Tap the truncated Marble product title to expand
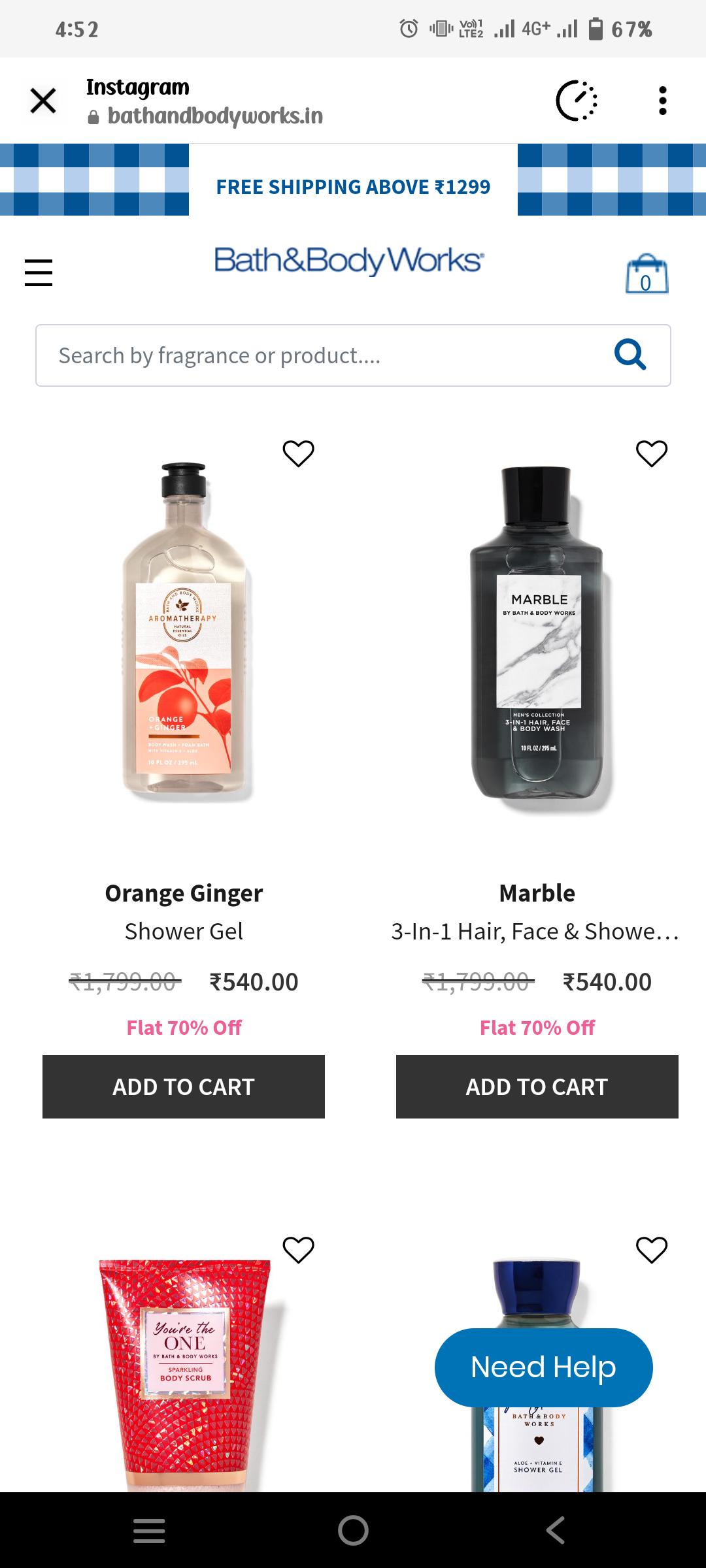 coord(536,932)
